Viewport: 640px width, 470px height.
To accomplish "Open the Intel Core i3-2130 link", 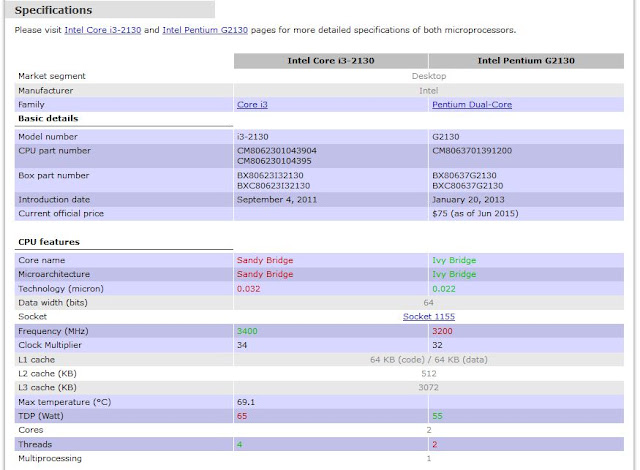I will (x=103, y=30).
